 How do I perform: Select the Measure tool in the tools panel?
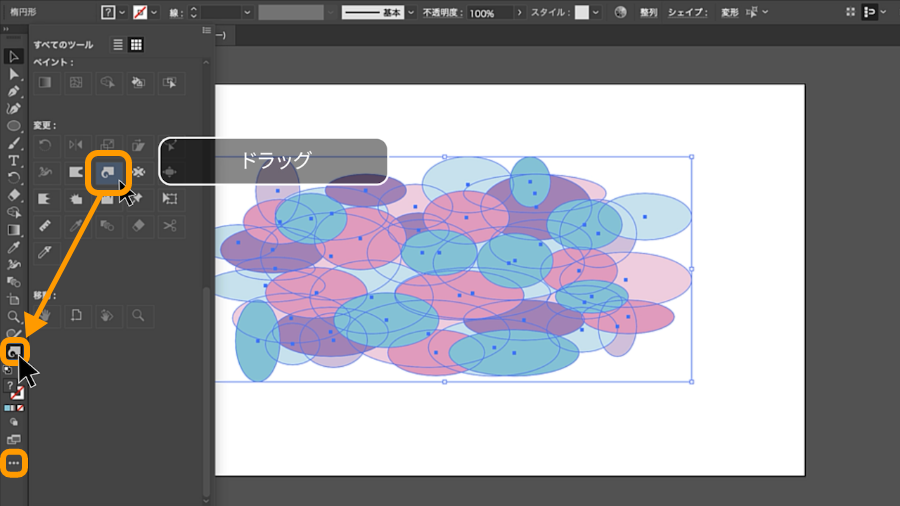coord(45,226)
